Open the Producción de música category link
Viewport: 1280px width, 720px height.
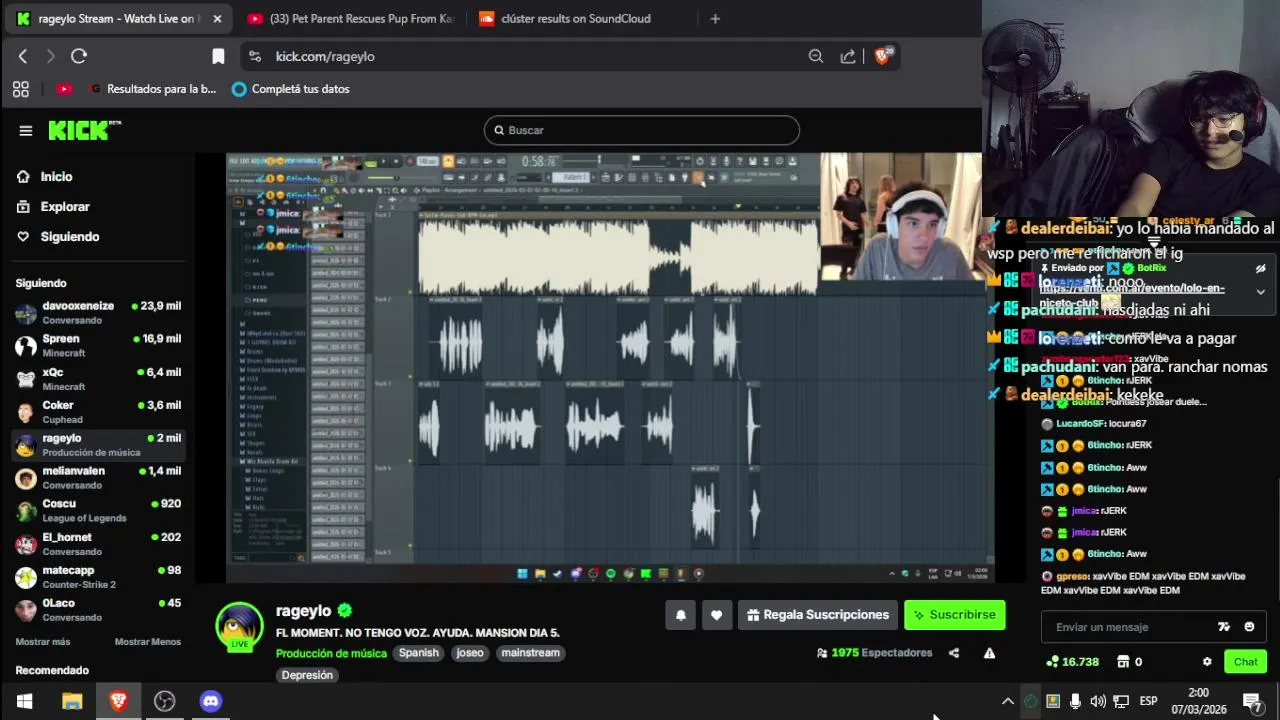tap(331, 653)
